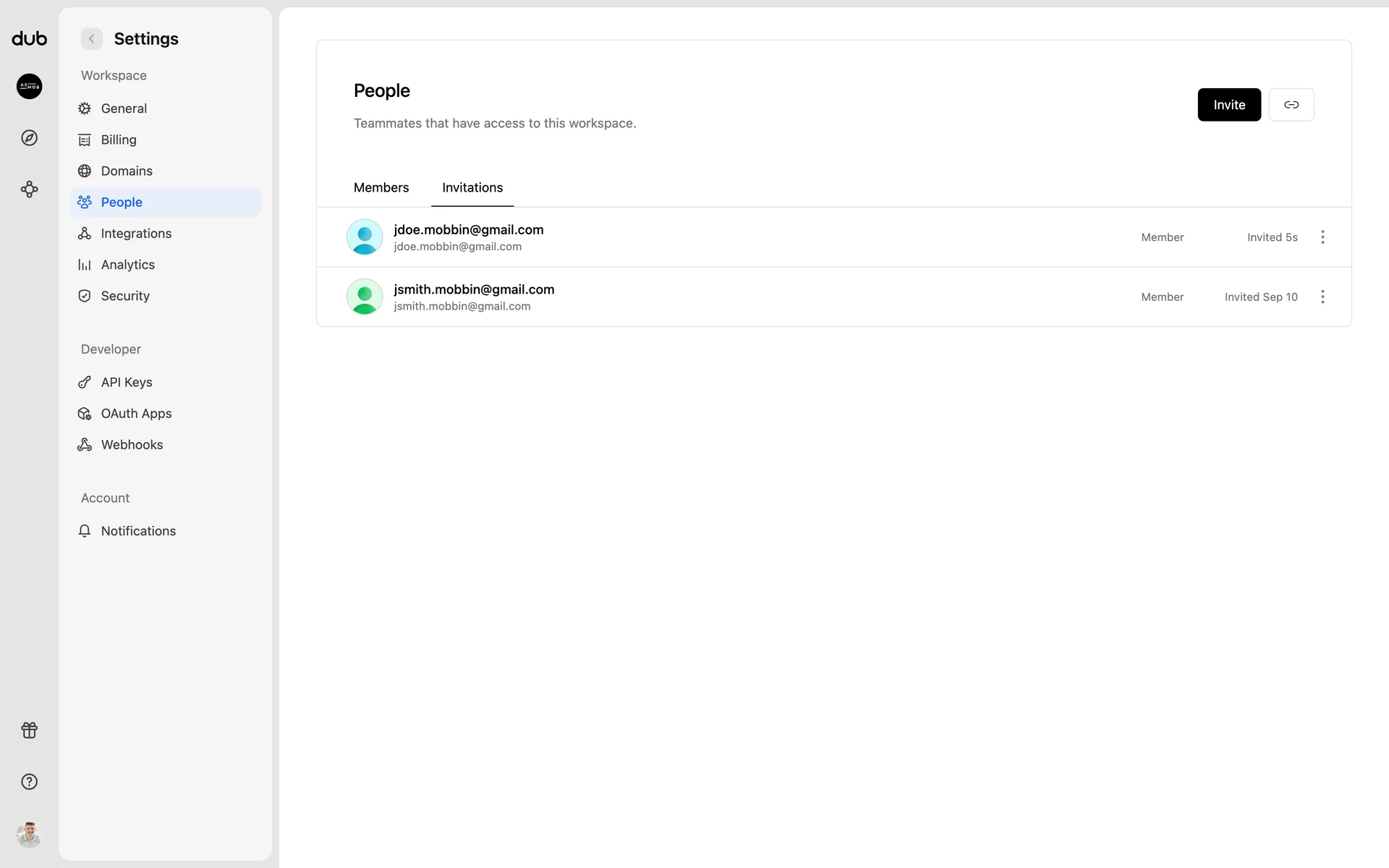Go to Domains settings
The width and height of the screenshot is (1389, 868).
[x=127, y=171]
